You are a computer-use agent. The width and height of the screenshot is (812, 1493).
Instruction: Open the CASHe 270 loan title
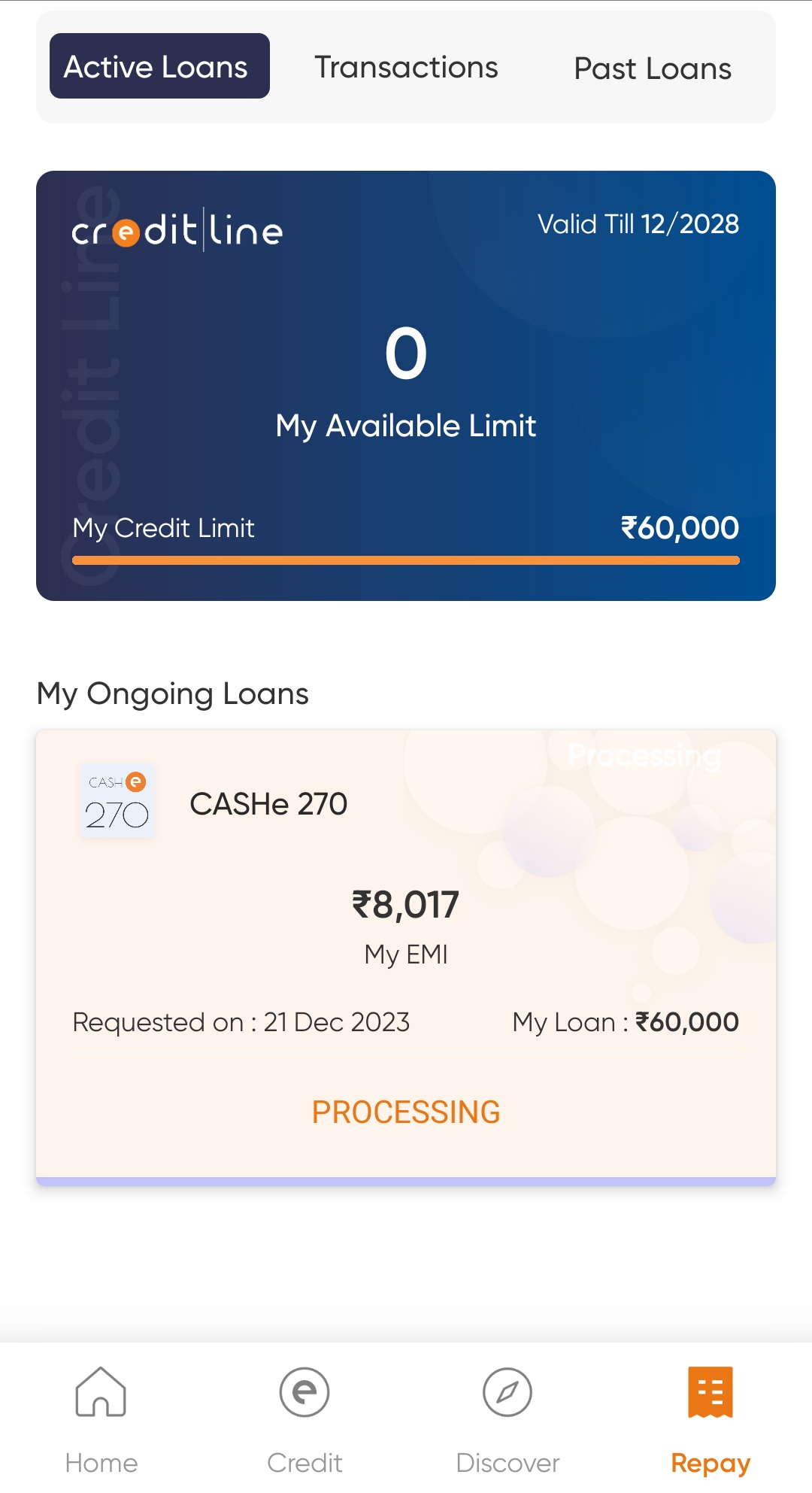point(268,804)
